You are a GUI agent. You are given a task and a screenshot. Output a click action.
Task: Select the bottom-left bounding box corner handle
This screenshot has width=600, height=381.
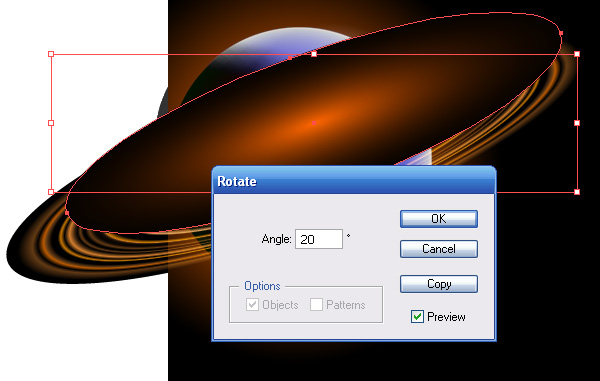(x=51, y=192)
